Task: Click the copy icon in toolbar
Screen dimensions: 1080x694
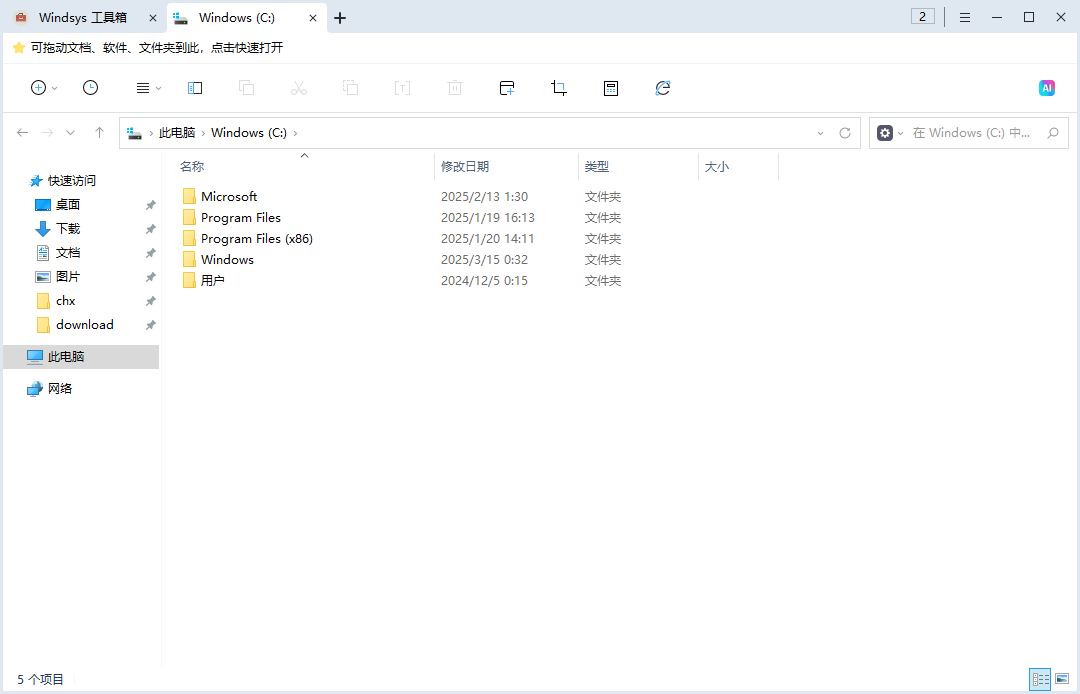Action: point(247,88)
